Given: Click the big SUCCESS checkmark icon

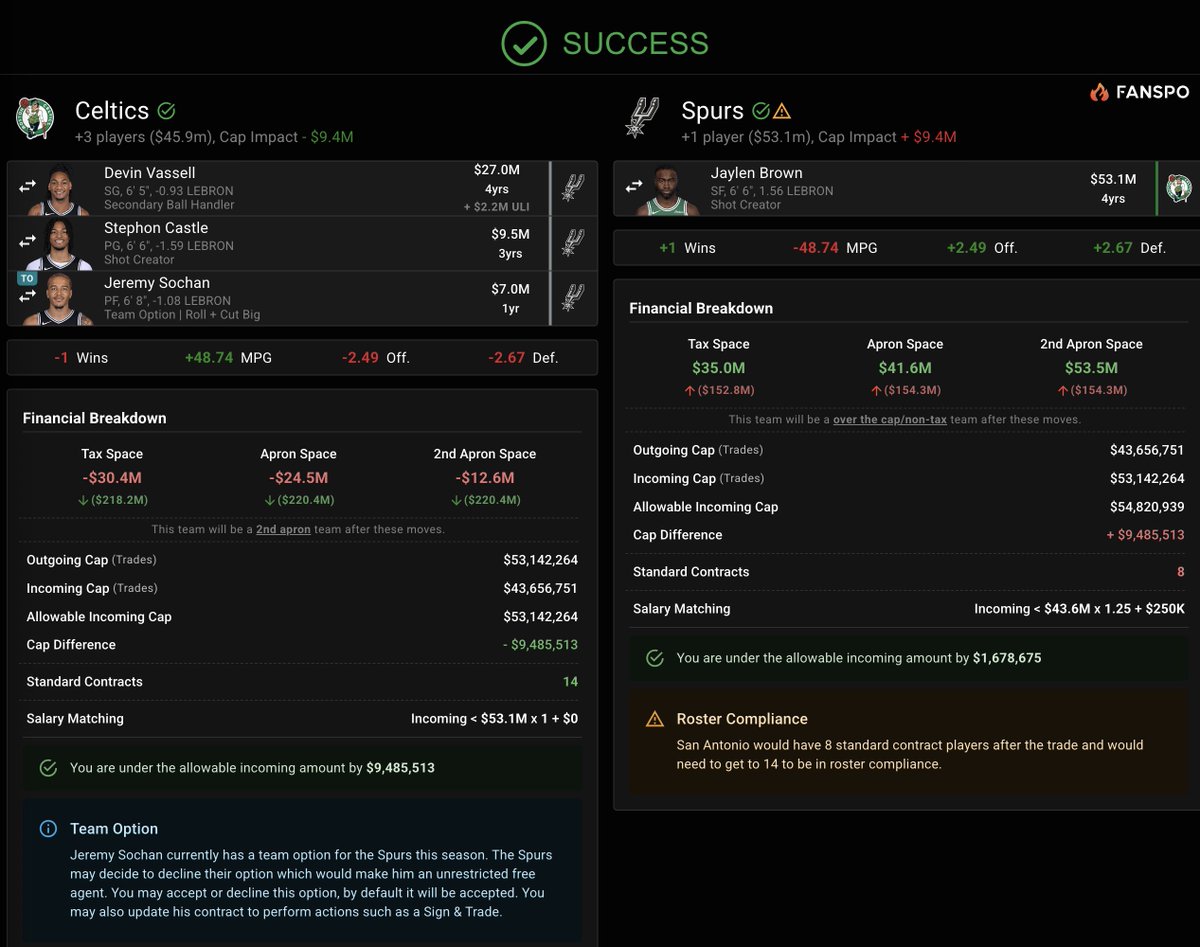Looking at the screenshot, I should coord(524,43).
